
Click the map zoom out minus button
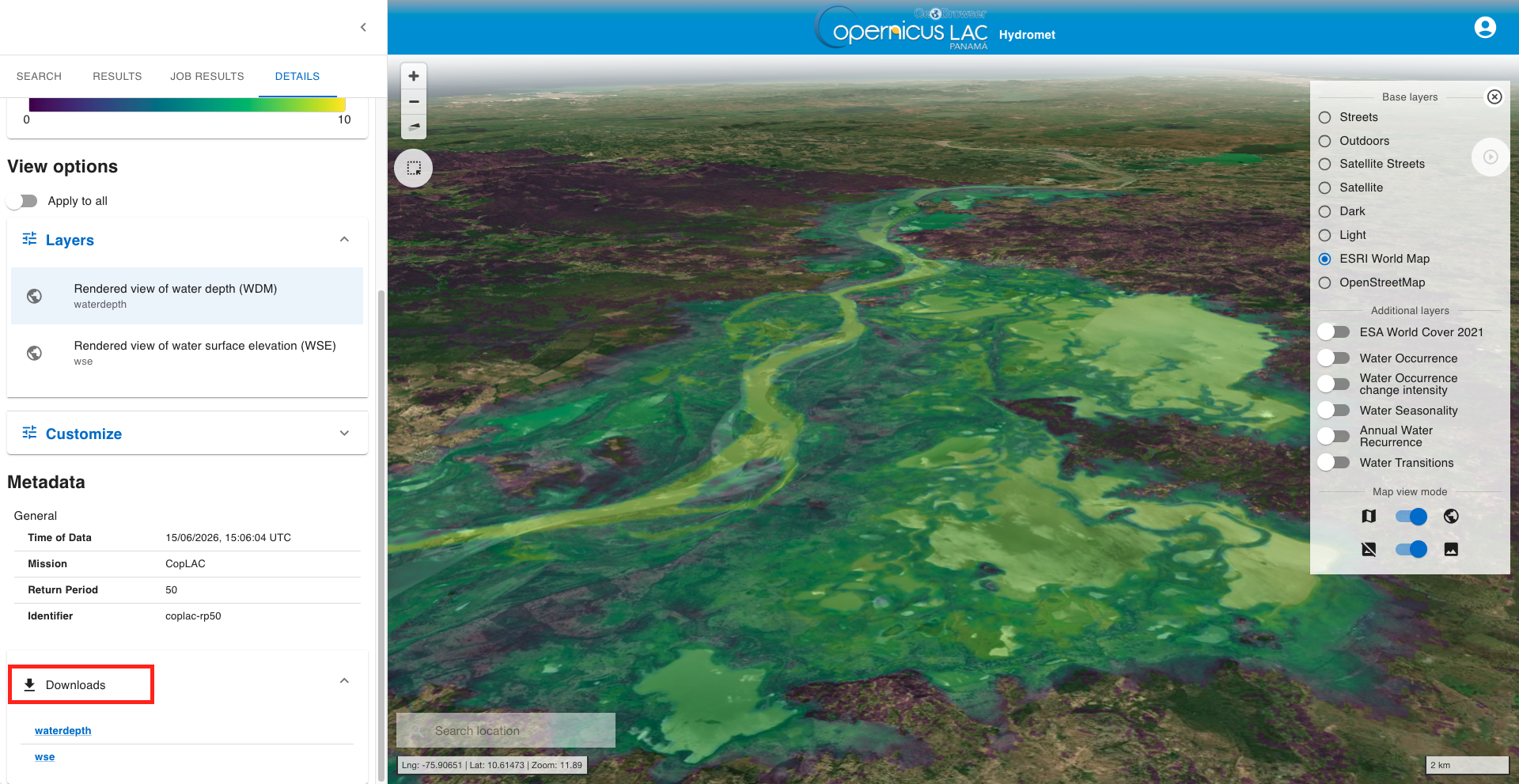(414, 101)
